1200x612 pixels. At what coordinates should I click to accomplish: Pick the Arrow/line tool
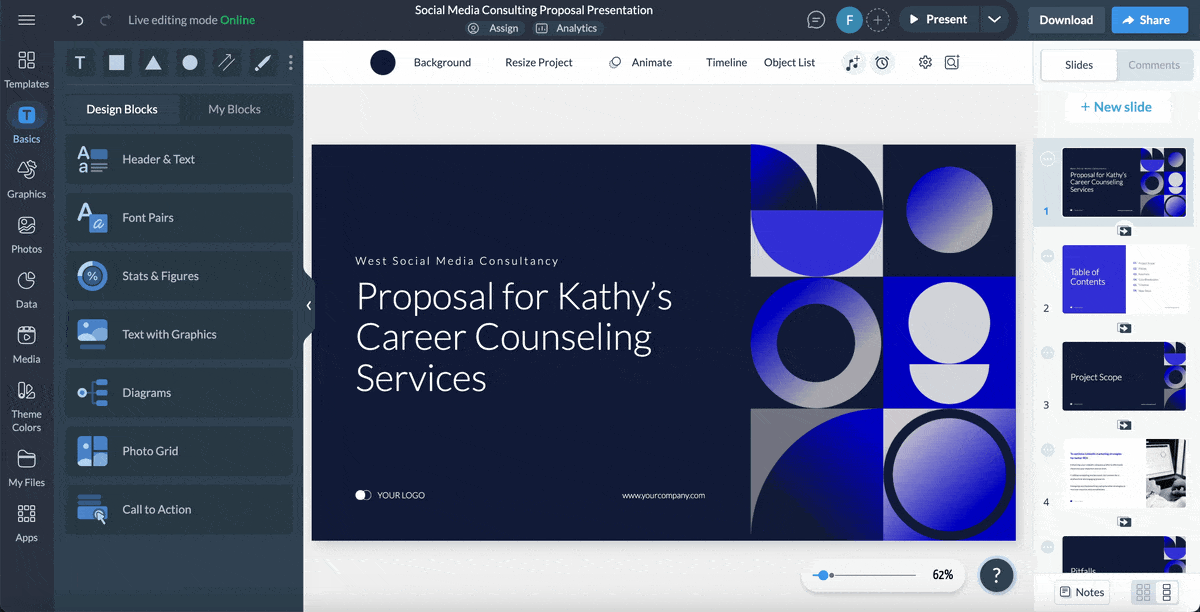(x=226, y=62)
